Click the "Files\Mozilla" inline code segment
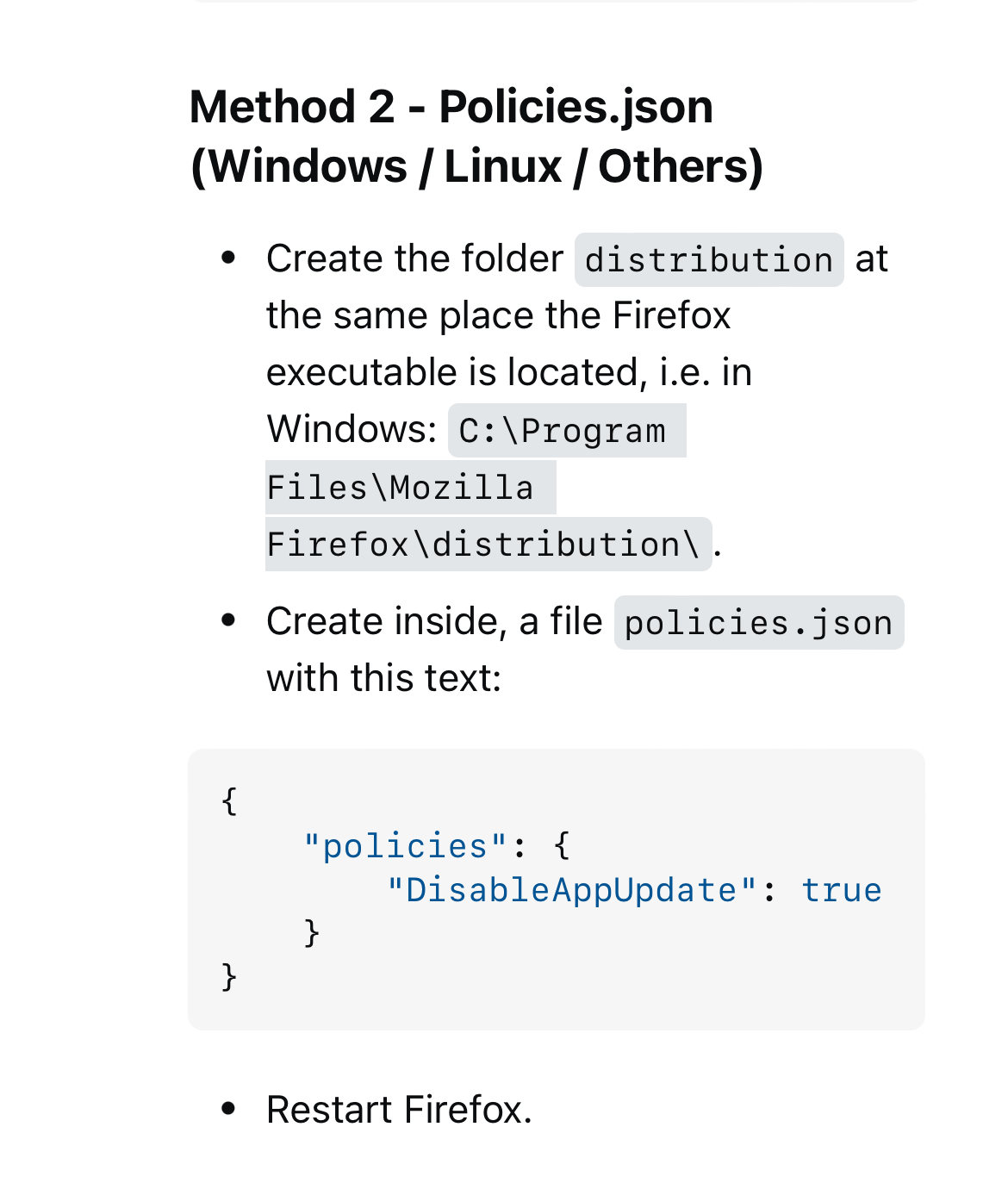The height and width of the screenshot is (1183, 1008). tap(401, 488)
